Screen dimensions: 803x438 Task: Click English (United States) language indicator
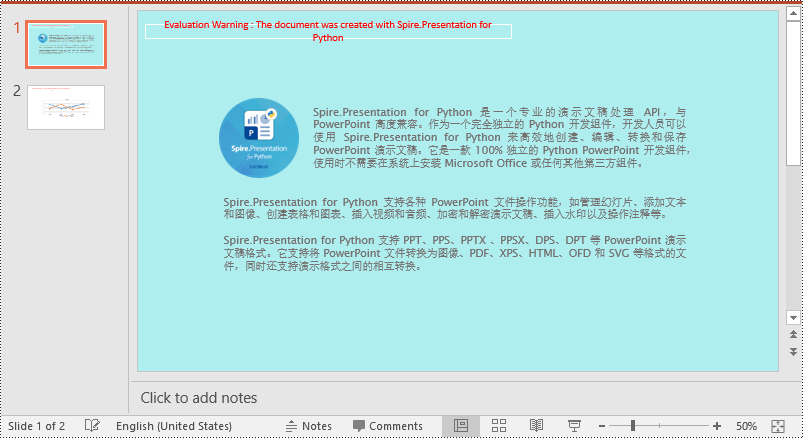point(174,426)
